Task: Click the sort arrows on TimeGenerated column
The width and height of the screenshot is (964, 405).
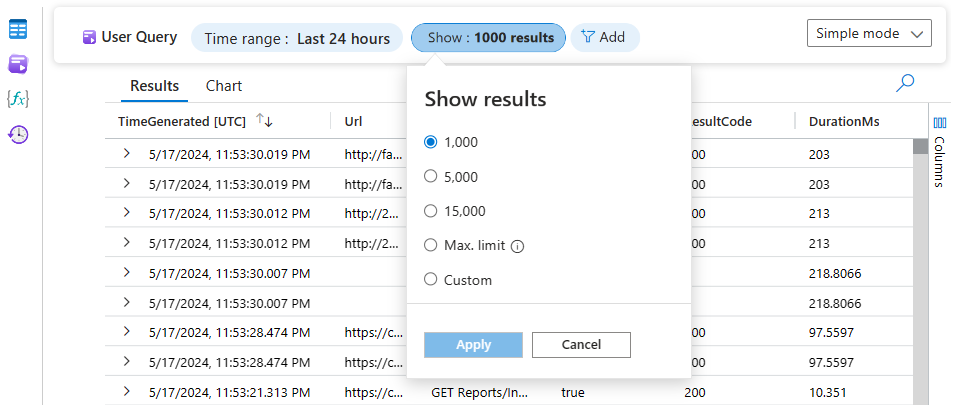Action: point(264,121)
